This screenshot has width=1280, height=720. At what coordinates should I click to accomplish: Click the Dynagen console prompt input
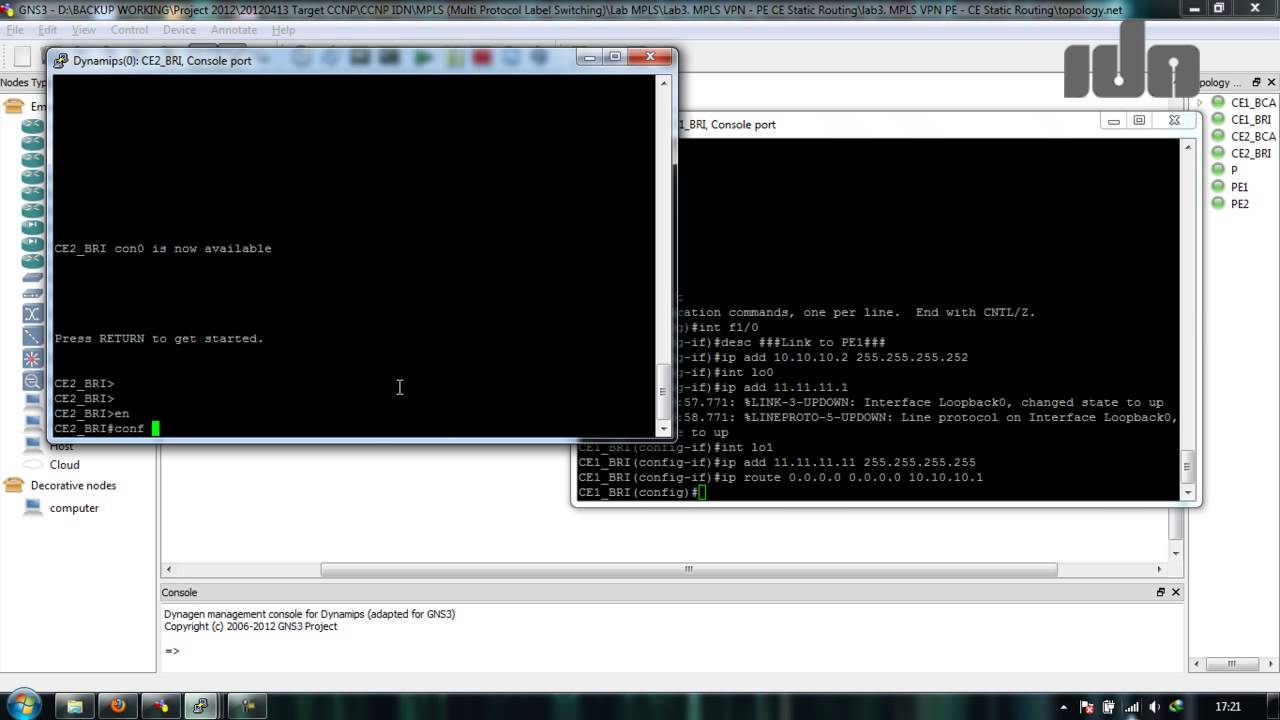click(x=172, y=651)
